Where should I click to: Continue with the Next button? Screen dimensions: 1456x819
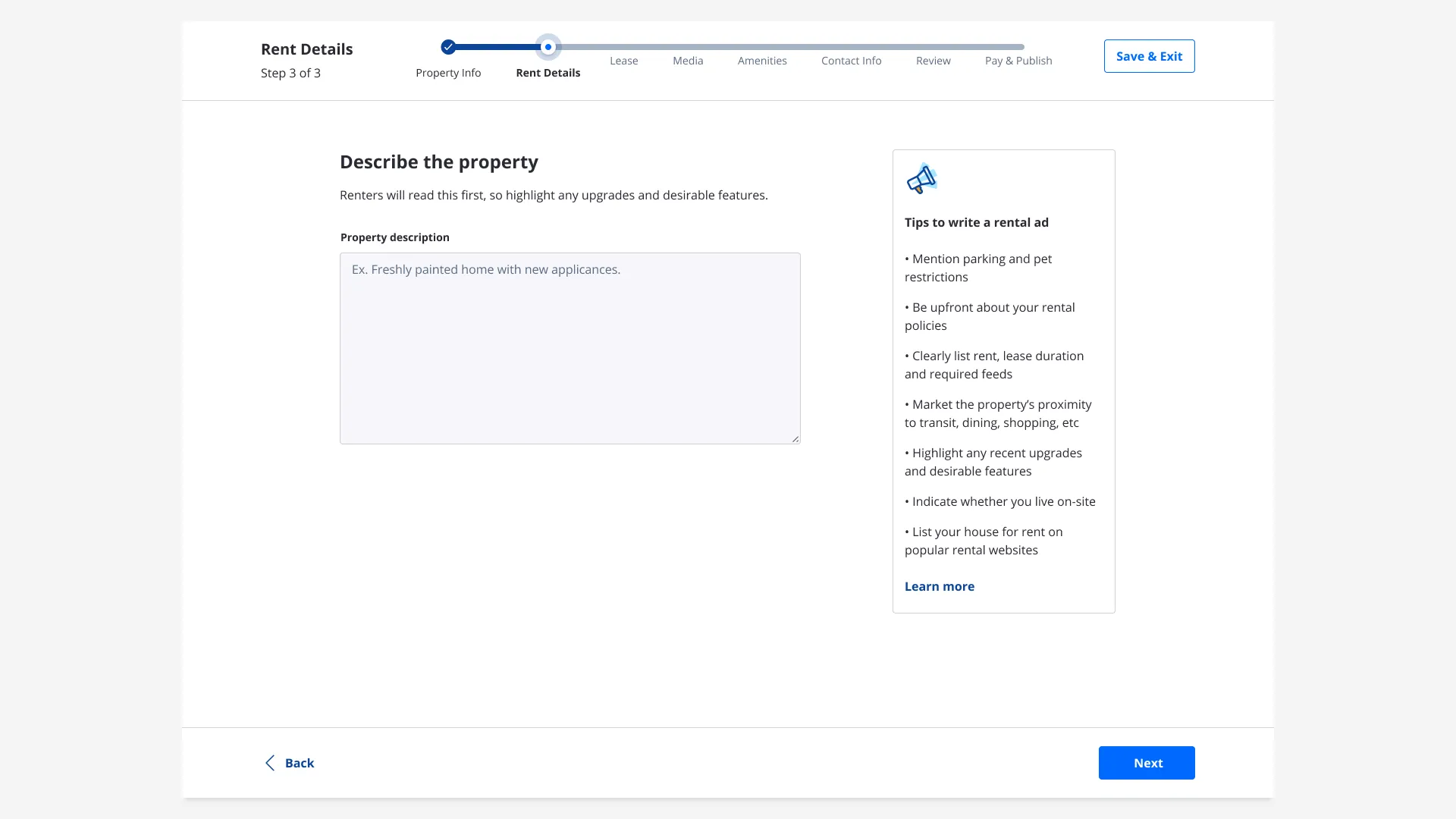(1147, 763)
